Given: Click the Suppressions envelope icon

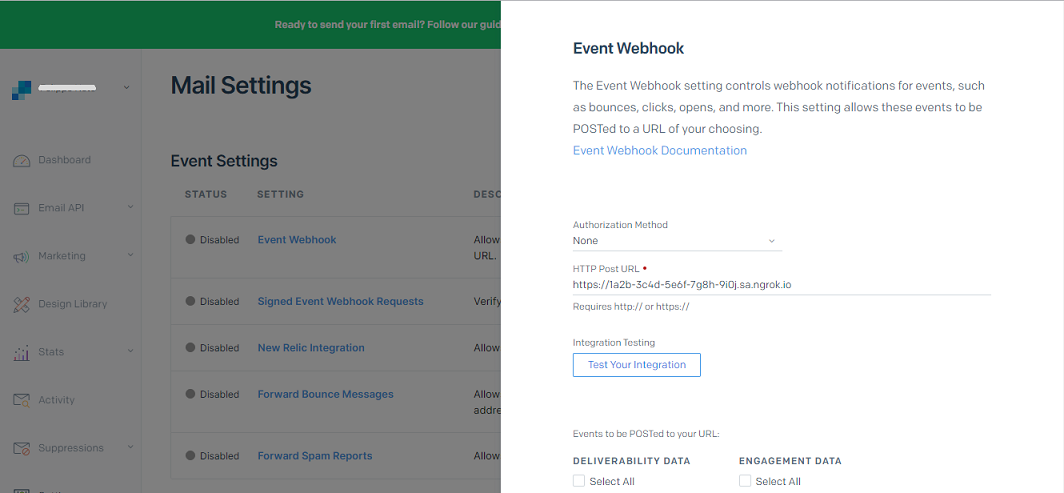Looking at the screenshot, I should [x=22, y=449].
